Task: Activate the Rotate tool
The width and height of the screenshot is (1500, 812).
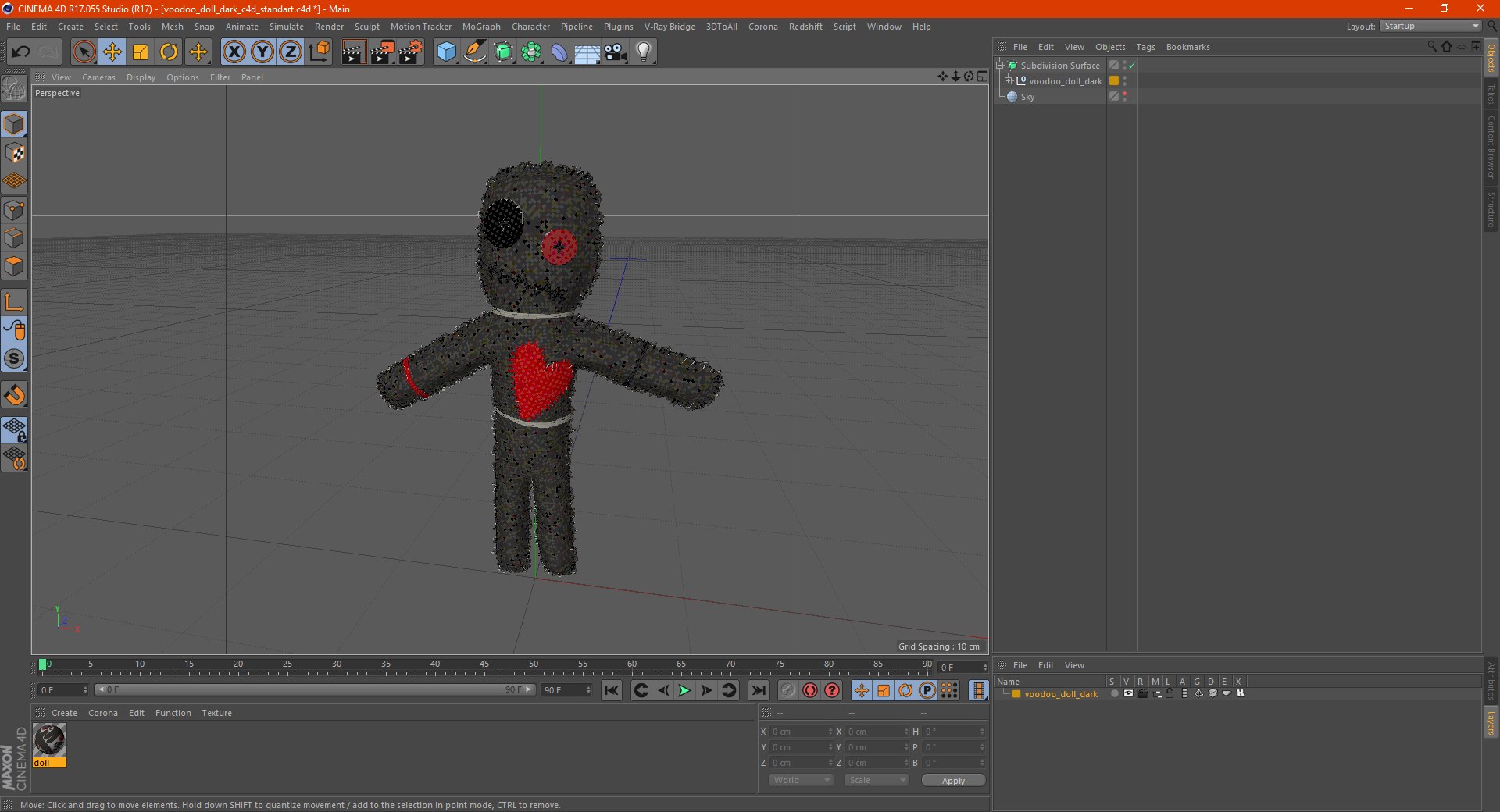Action: coord(169,52)
